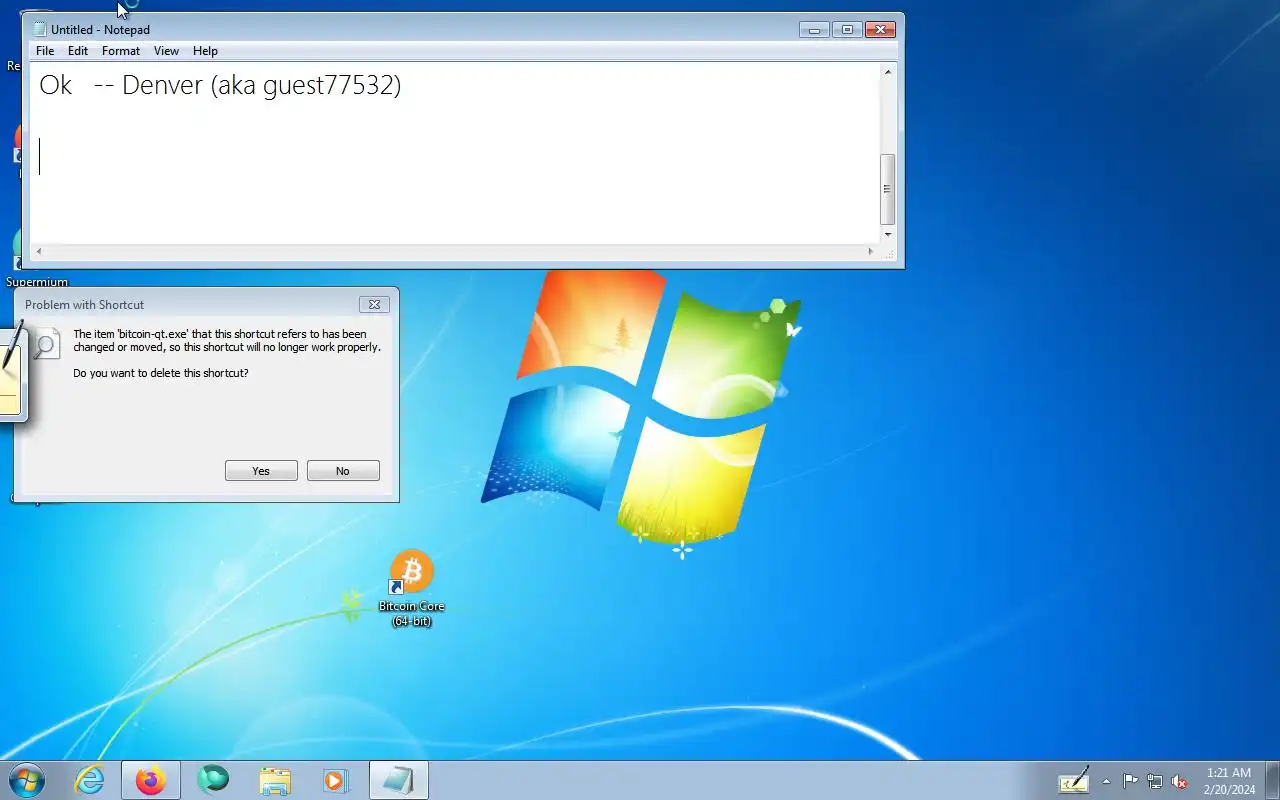
Task: Open clock showing 1:21 AM
Action: 1229,781
